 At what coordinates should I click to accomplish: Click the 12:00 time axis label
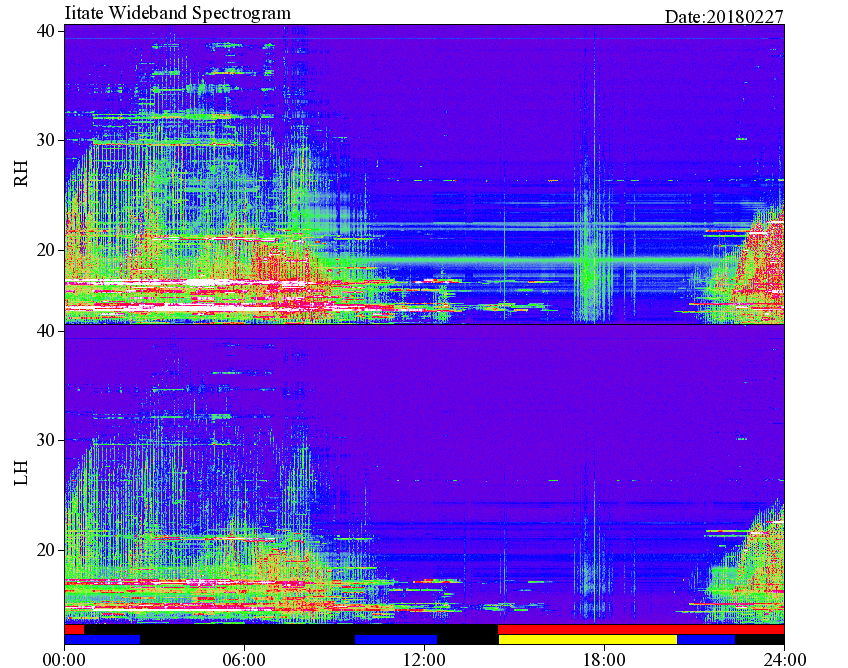pos(424,660)
